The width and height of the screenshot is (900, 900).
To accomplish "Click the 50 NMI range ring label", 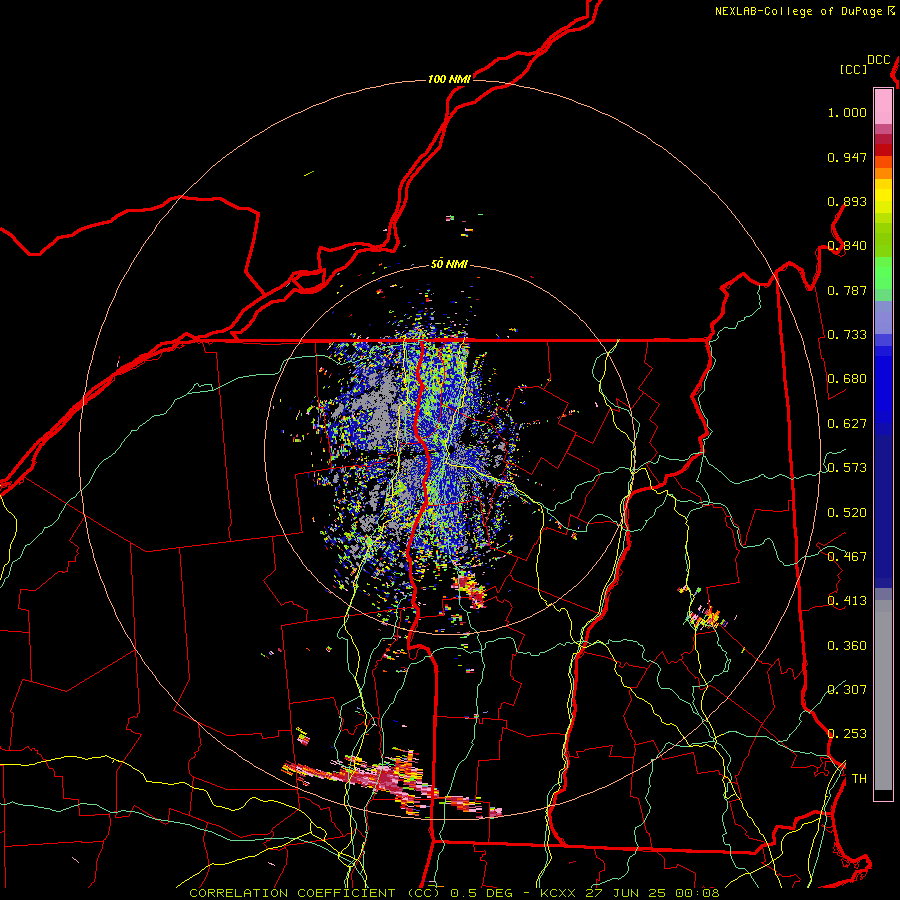I will tap(449, 264).
